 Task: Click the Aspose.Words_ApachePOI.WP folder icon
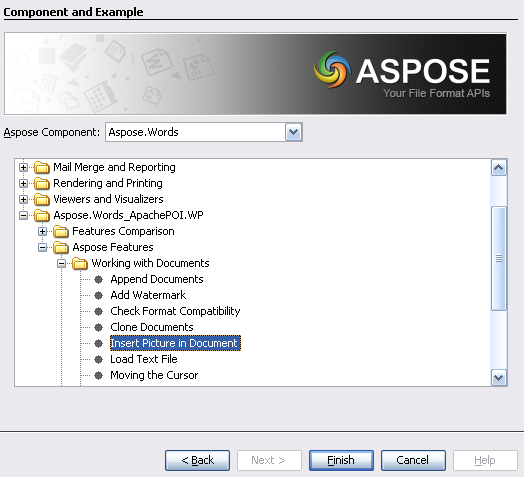coord(42,215)
